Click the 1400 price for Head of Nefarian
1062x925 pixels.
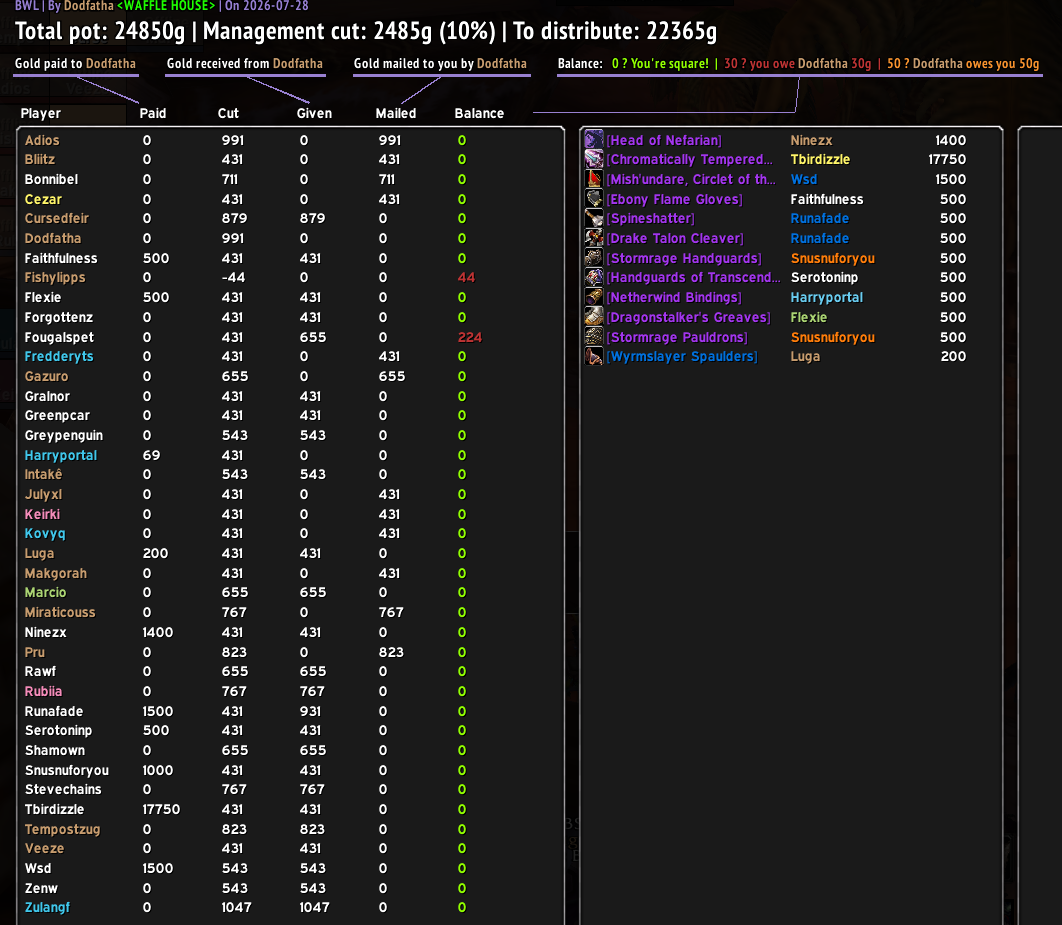950,140
